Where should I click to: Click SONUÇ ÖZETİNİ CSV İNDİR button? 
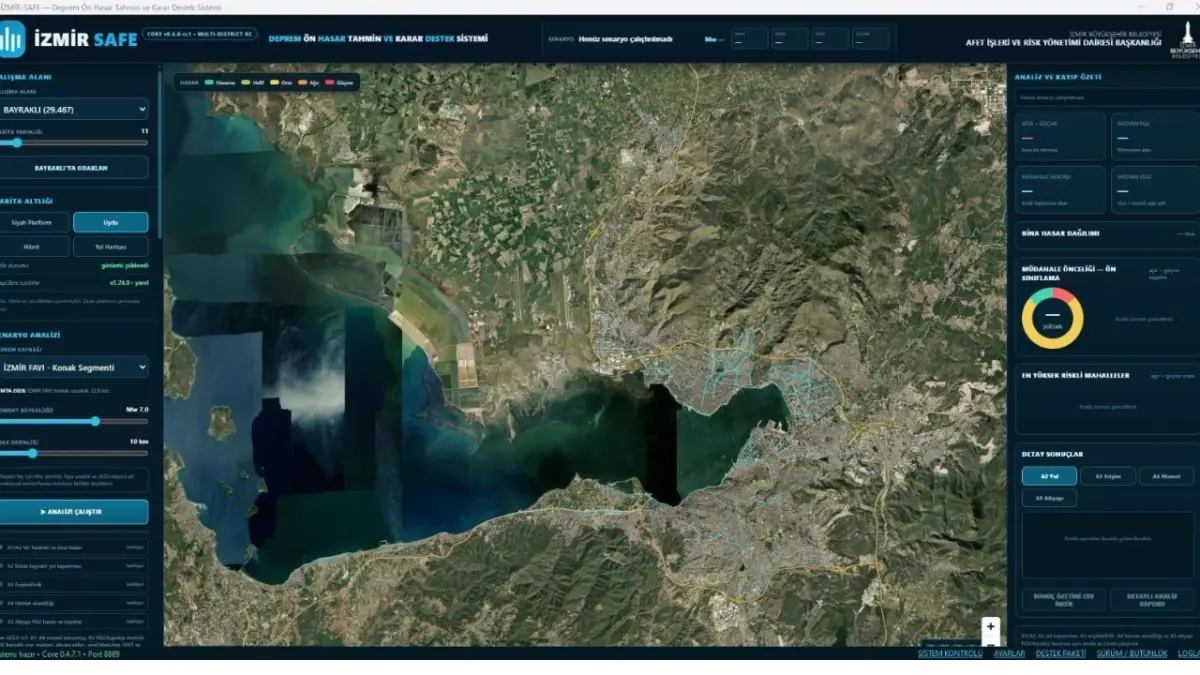click(x=1063, y=599)
